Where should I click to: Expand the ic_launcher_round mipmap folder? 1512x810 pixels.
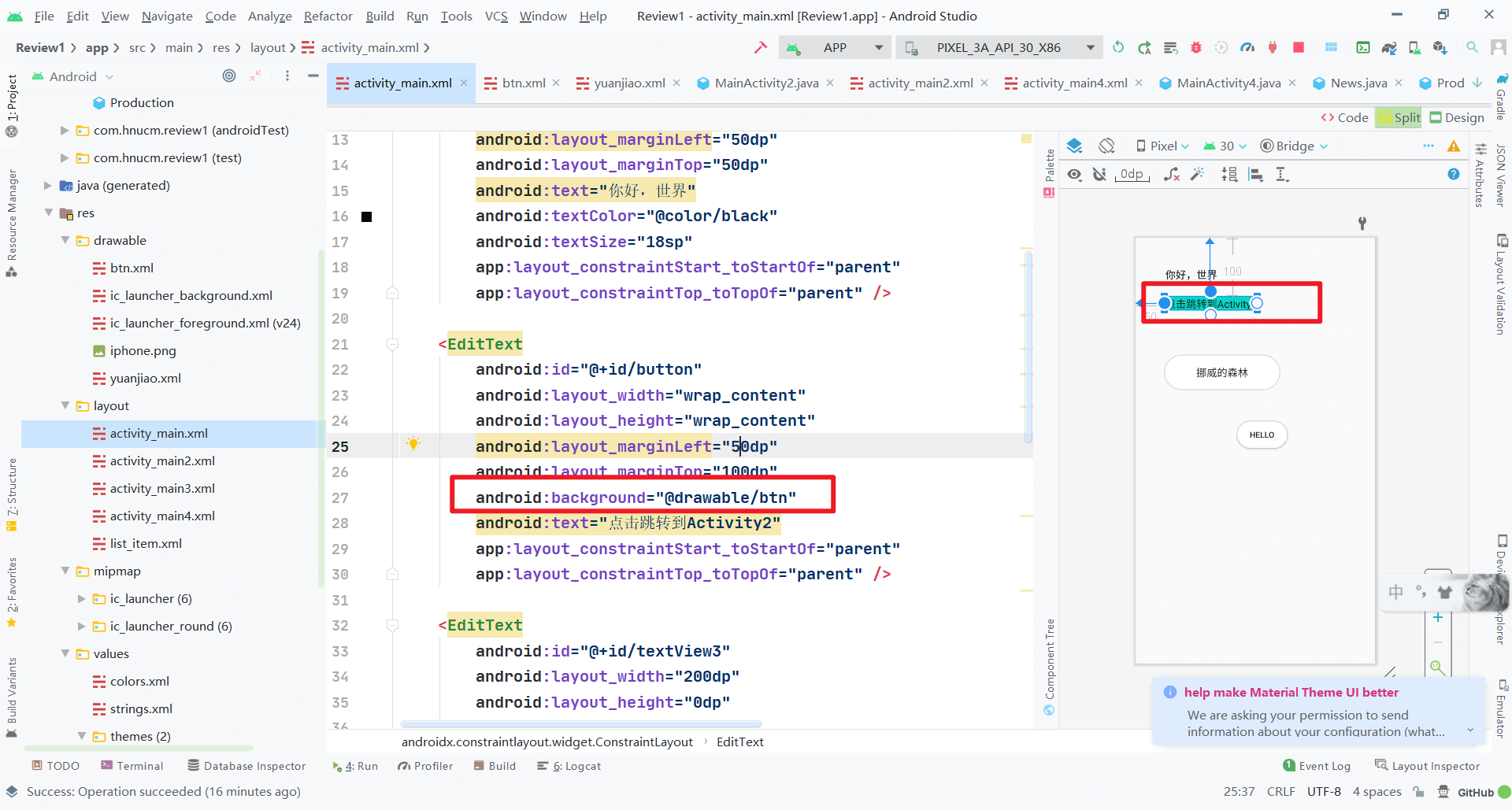tap(82, 627)
